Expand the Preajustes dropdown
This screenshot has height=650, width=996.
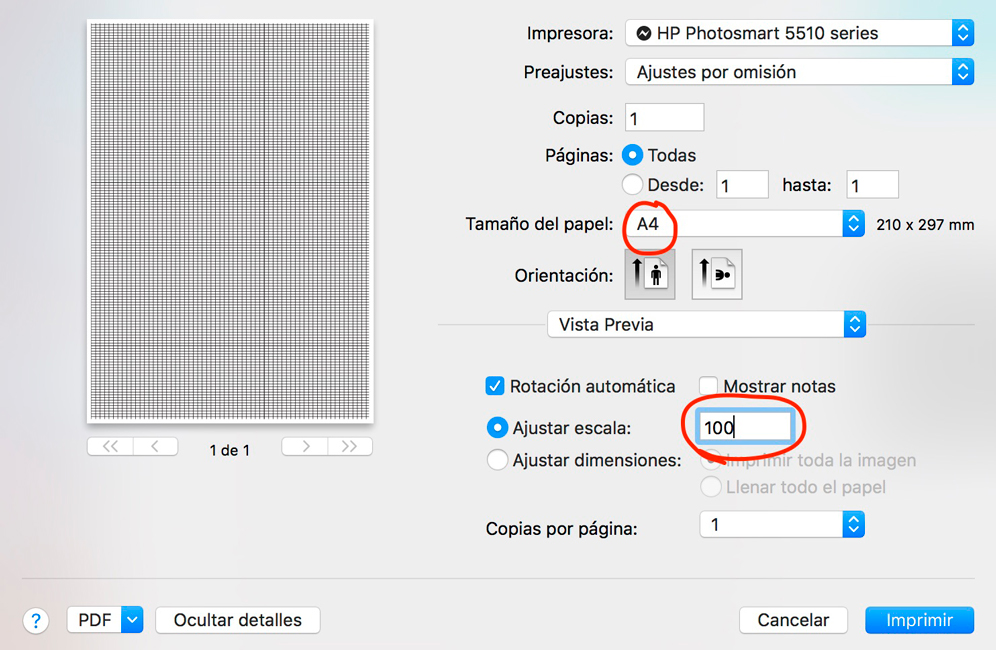pyautogui.click(x=799, y=72)
